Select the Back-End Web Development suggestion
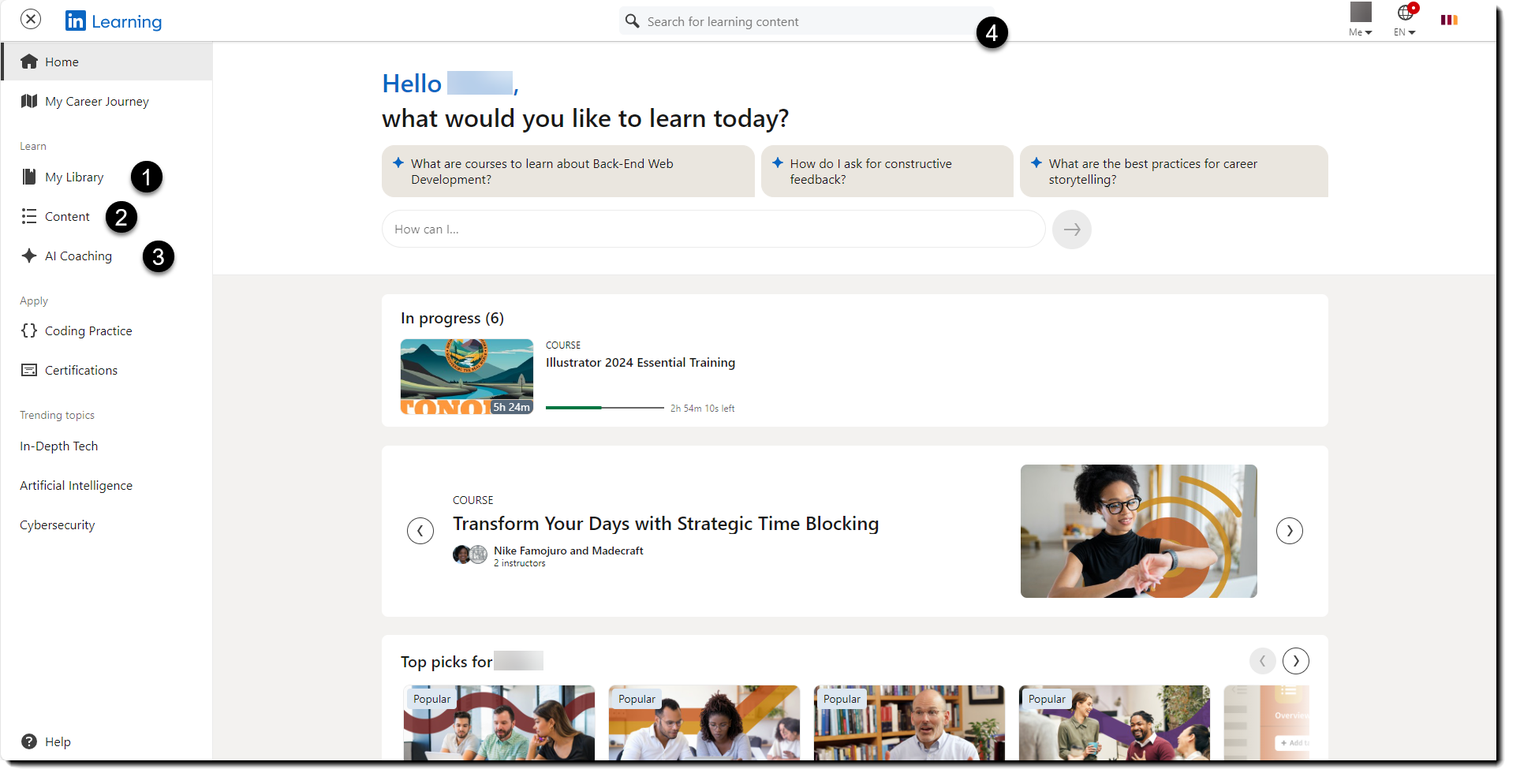1520x784 pixels. click(x=568, y=171)
